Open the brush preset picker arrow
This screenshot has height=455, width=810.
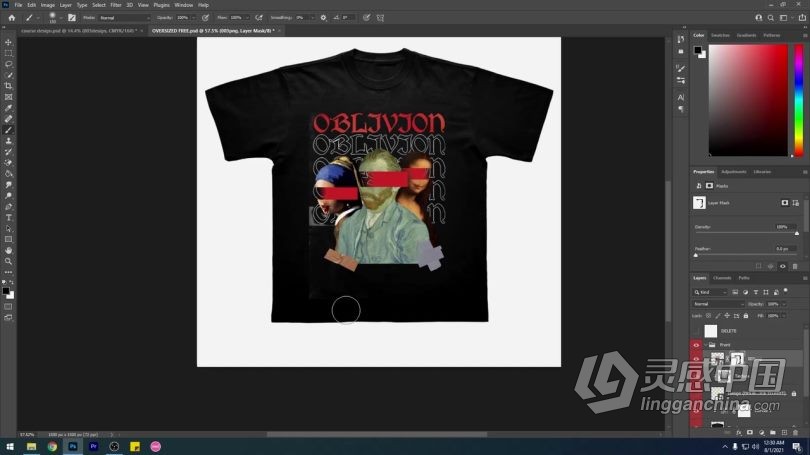60,18
